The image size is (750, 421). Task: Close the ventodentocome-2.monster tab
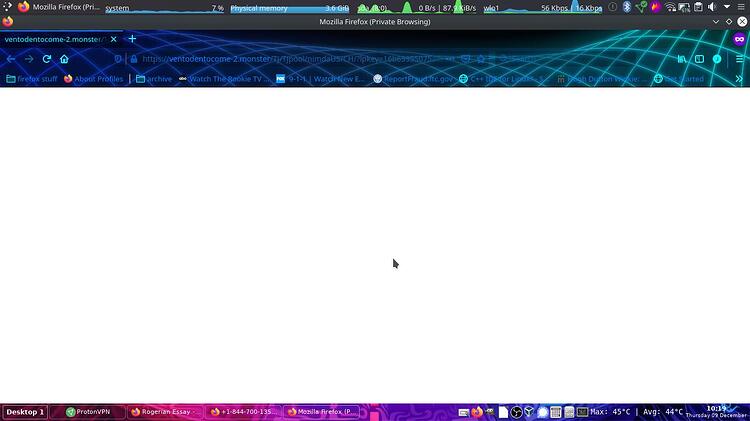click(113, 39)
